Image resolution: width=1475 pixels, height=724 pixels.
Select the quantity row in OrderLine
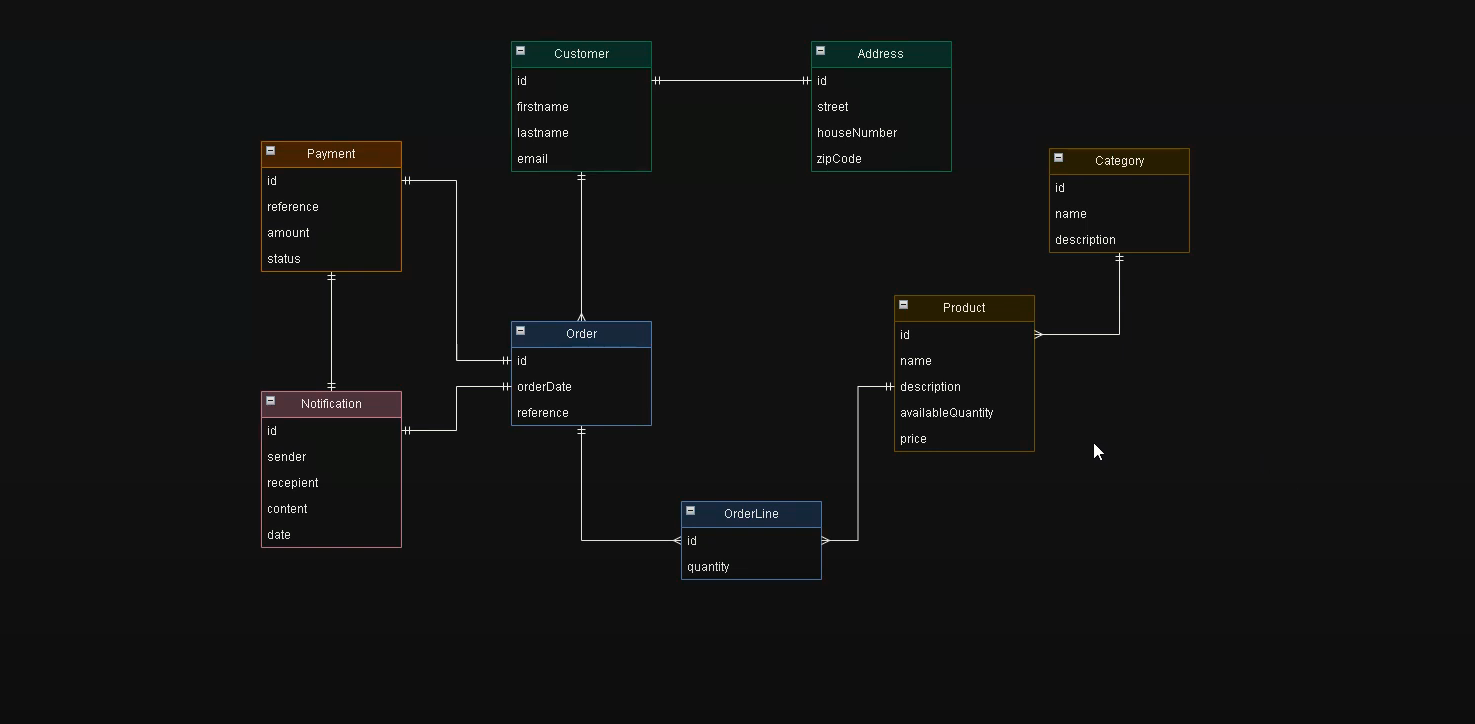[708, 567]
